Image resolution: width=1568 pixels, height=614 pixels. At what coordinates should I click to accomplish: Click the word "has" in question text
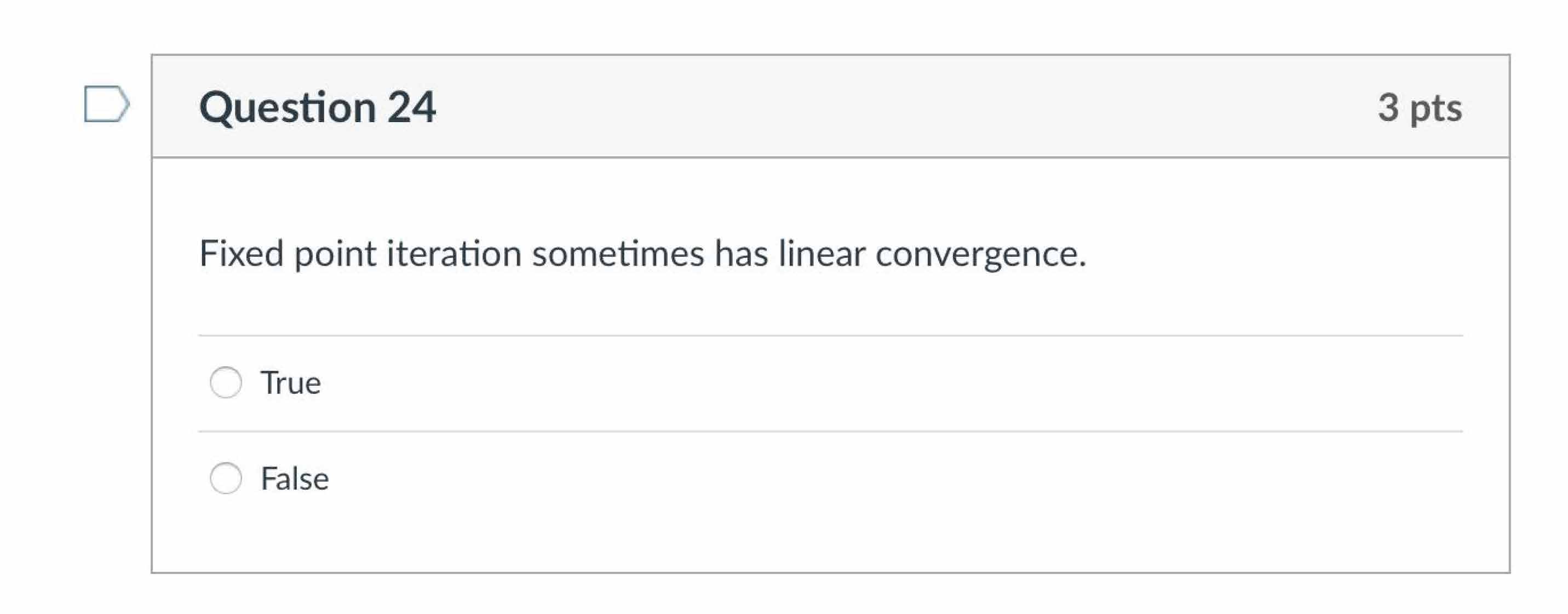741,253
